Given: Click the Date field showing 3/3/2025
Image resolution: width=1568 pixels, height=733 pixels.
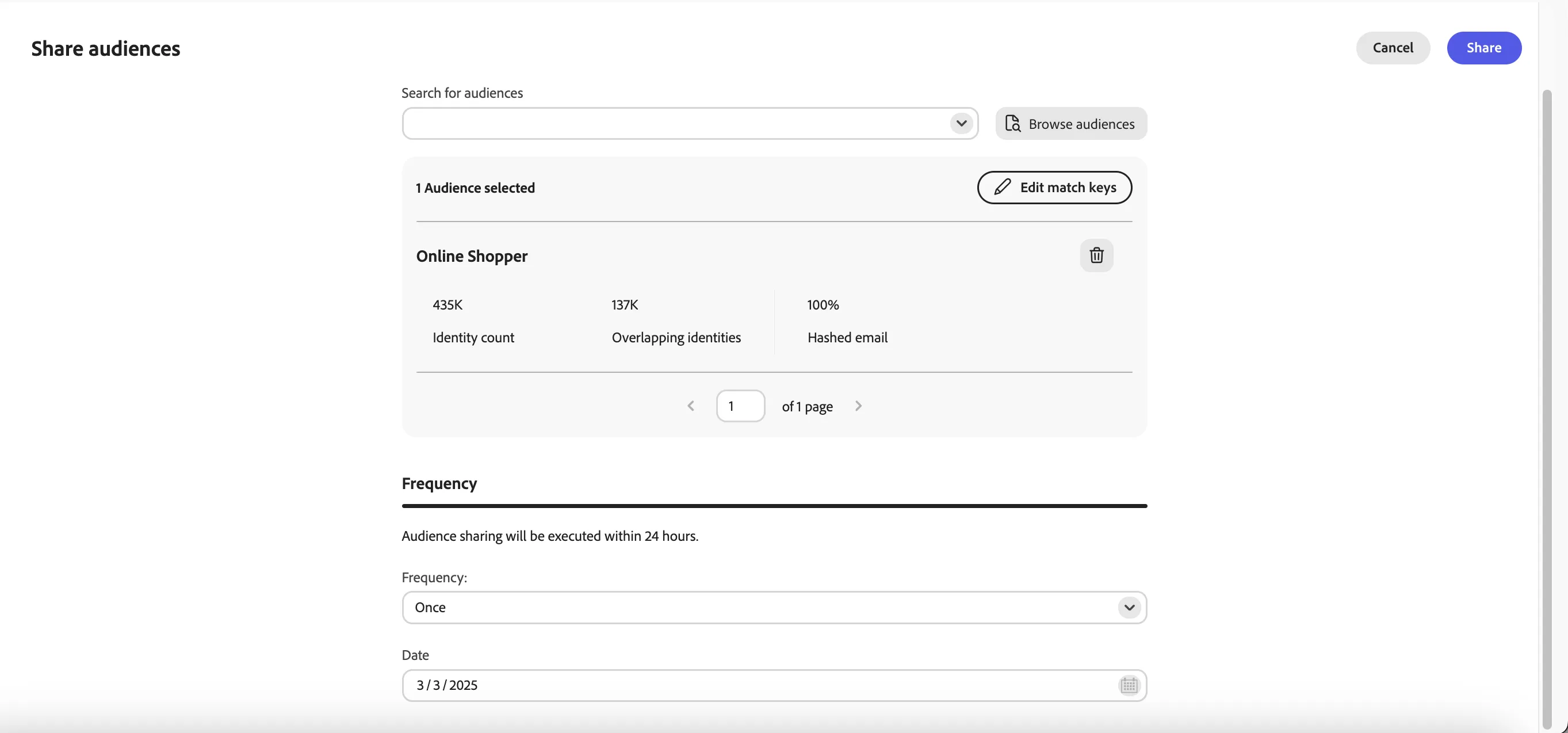Looking at the screenshot, I should [774, 685].
